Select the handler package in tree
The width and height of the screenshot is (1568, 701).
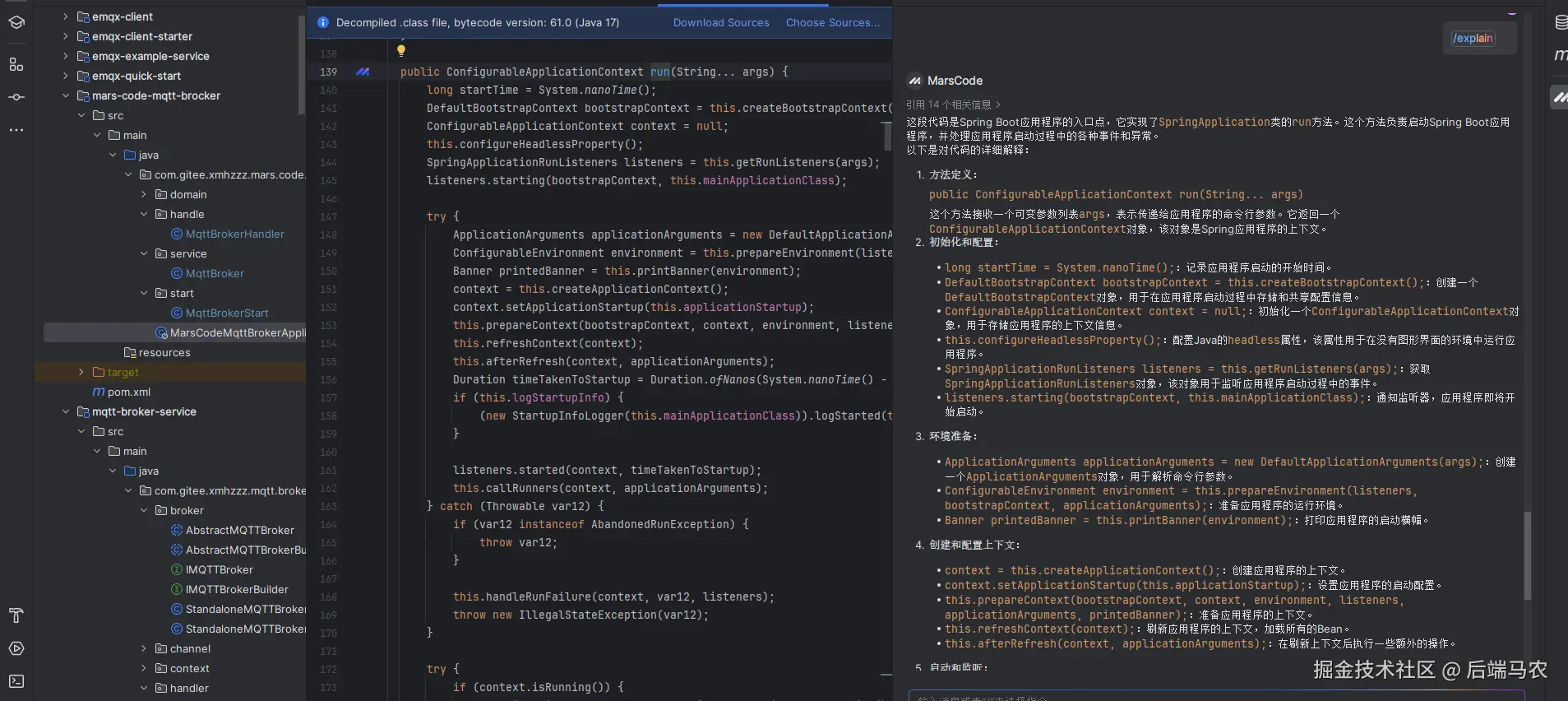(182, 688)
